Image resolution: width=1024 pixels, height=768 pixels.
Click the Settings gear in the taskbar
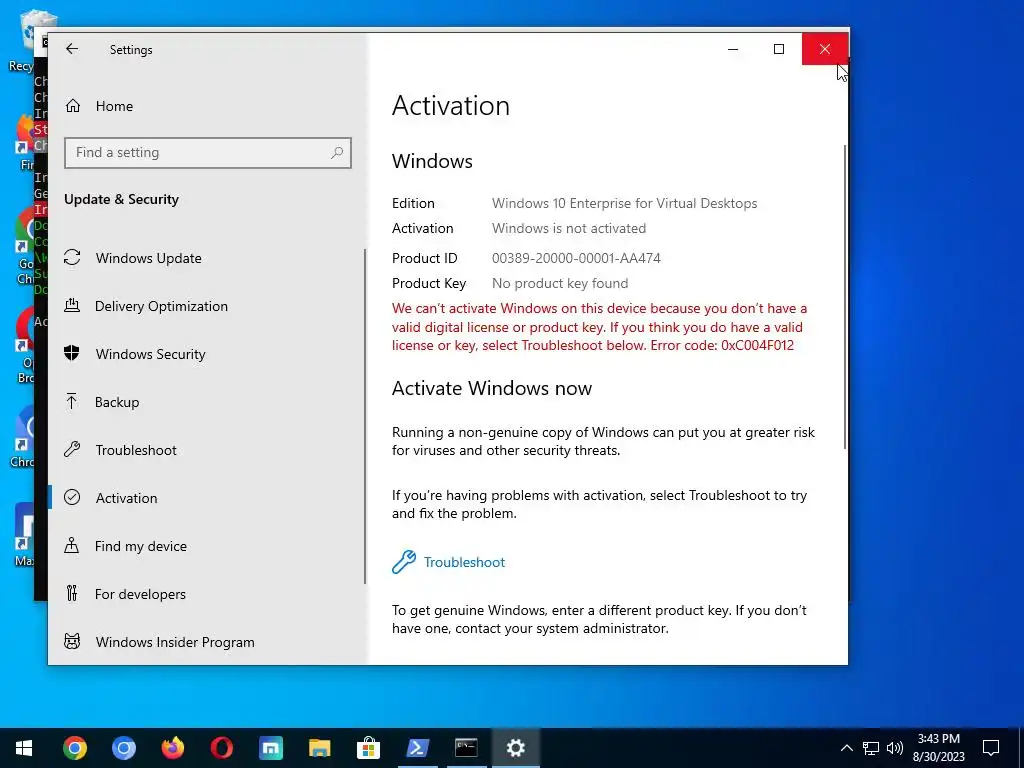(x=515, y=748)
